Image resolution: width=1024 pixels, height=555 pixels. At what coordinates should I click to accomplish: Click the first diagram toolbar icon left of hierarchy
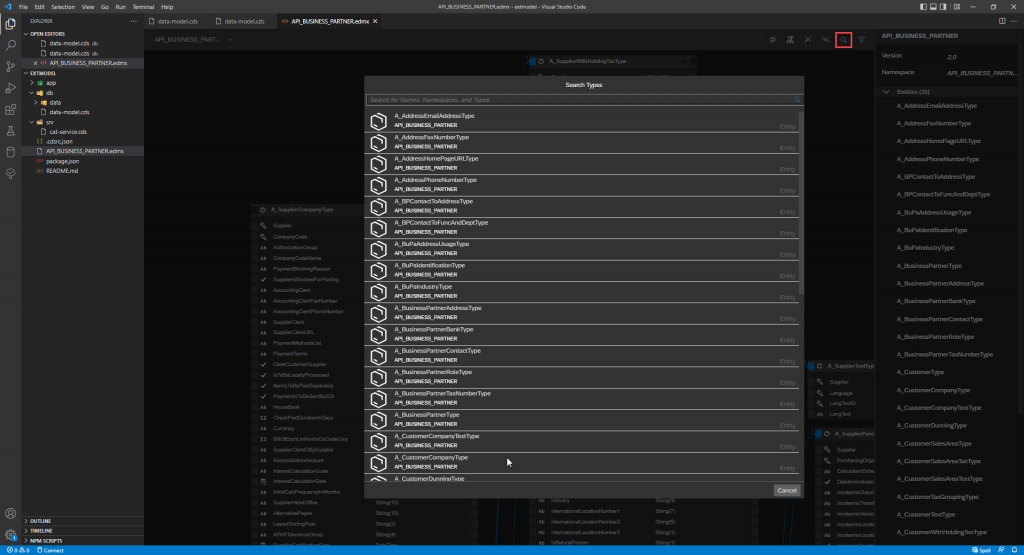773,40
